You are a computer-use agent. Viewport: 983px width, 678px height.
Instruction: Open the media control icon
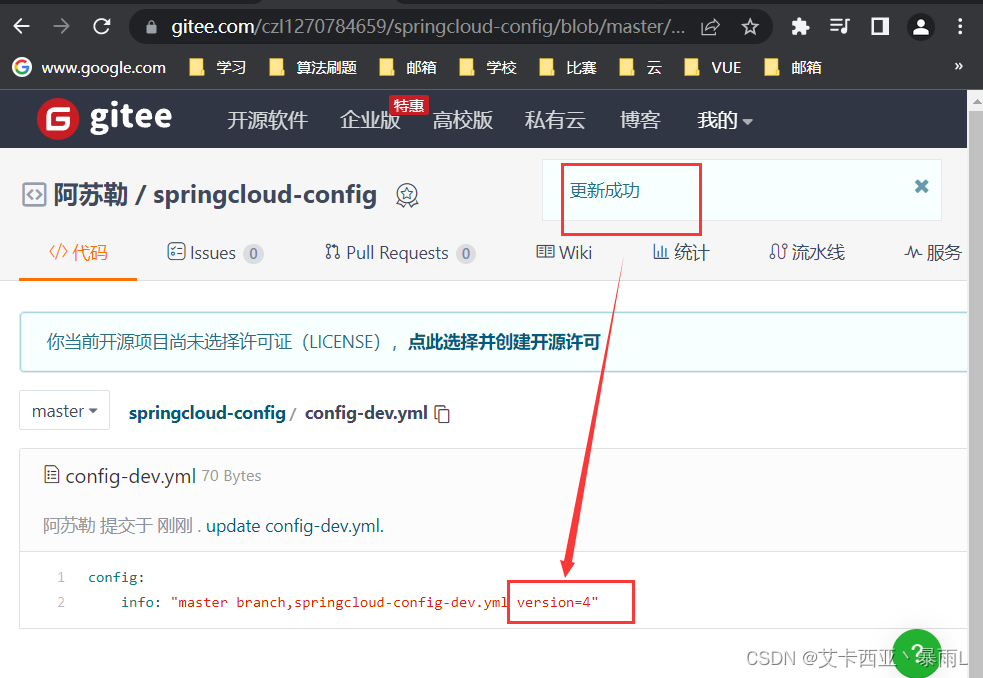click(839, 26)
